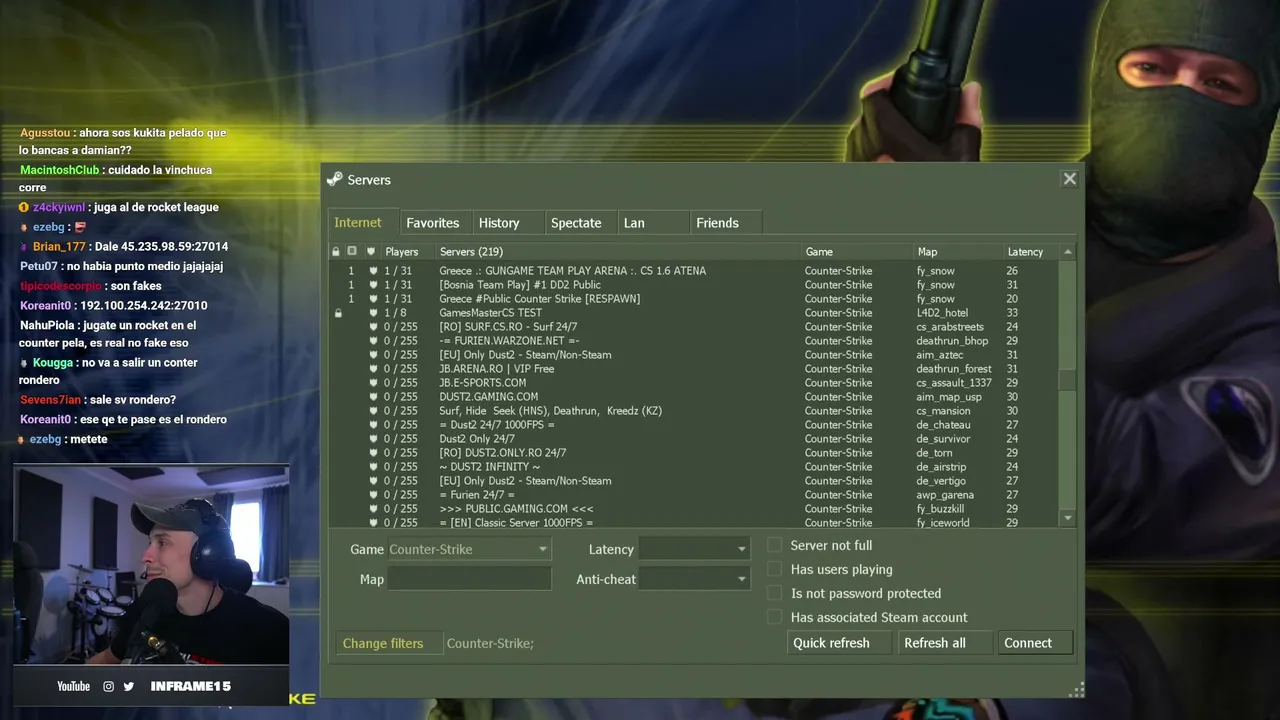Click the up arrow of the server list scrollbar
1280x720 pixels.
[x=1068, y=252]
